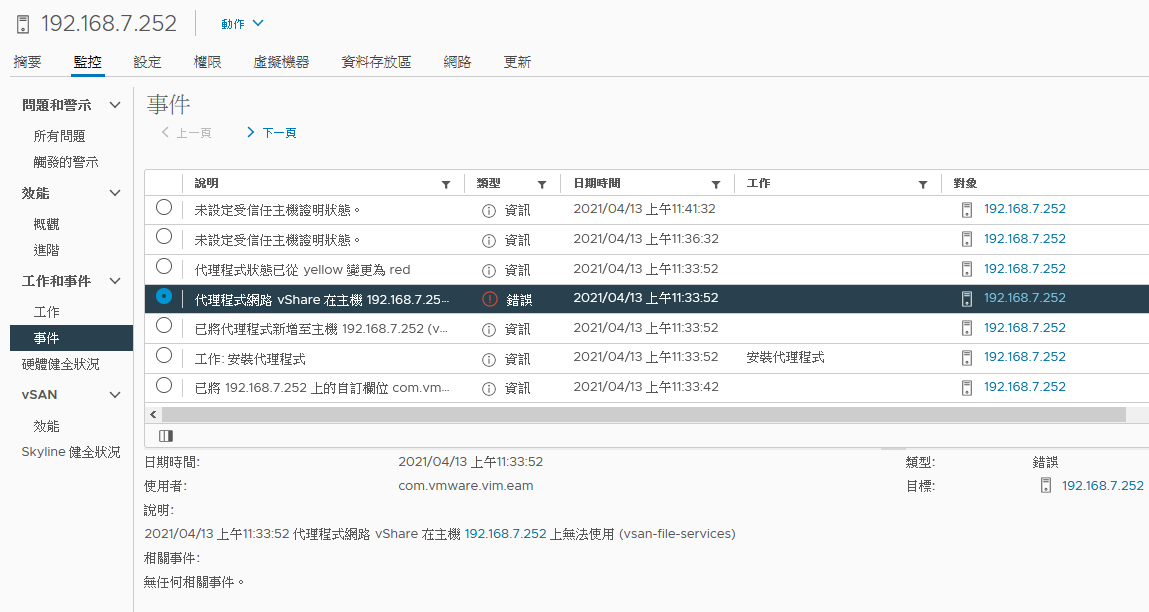Open 192.168.7.252 link in event description
Image resolution: width=1149 pixels, height=612 pixels.
click(x=506, y=534)
